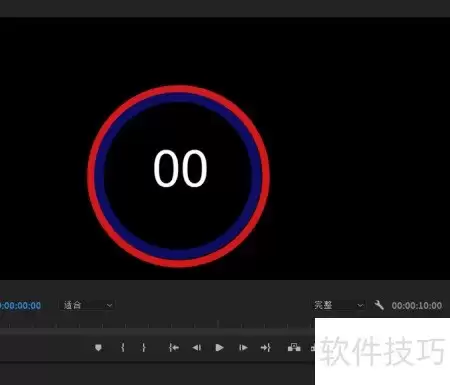Jump to the Out point
Image resolution: width=450 pixels, height=385 pixels.
click(266, 348)
